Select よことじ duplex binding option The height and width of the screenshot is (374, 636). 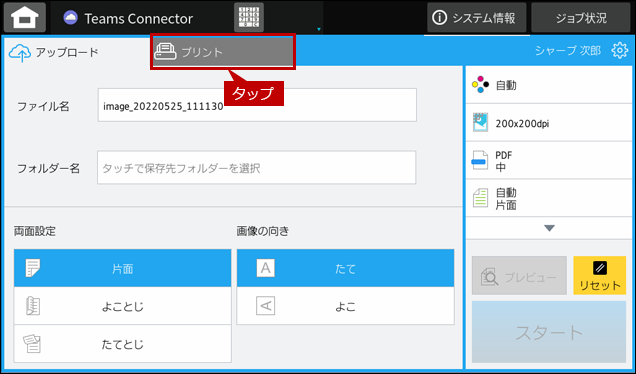[x=122, y=306]
